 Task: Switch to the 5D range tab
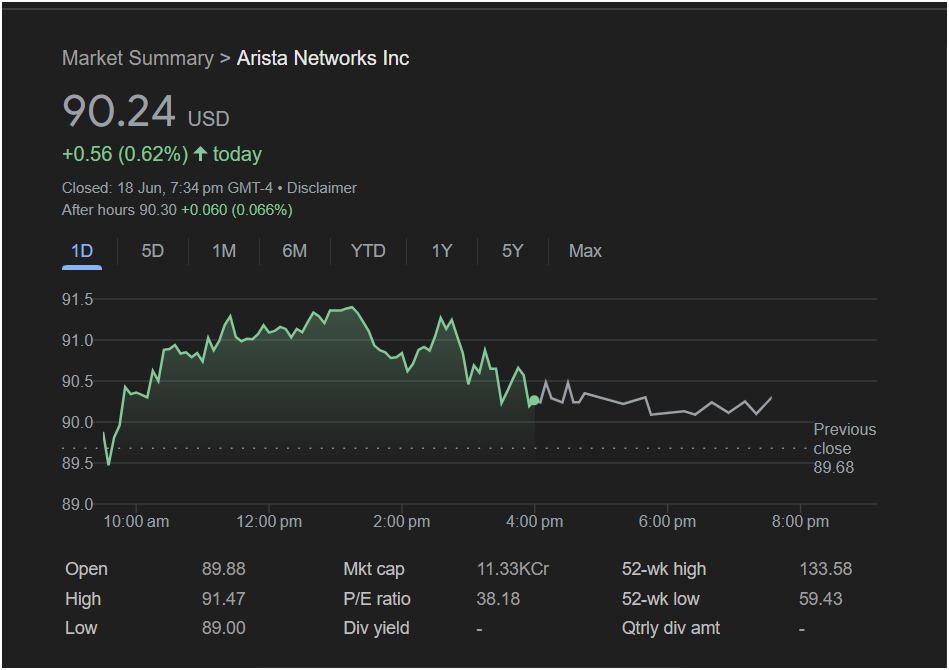[x=153, y=251]
